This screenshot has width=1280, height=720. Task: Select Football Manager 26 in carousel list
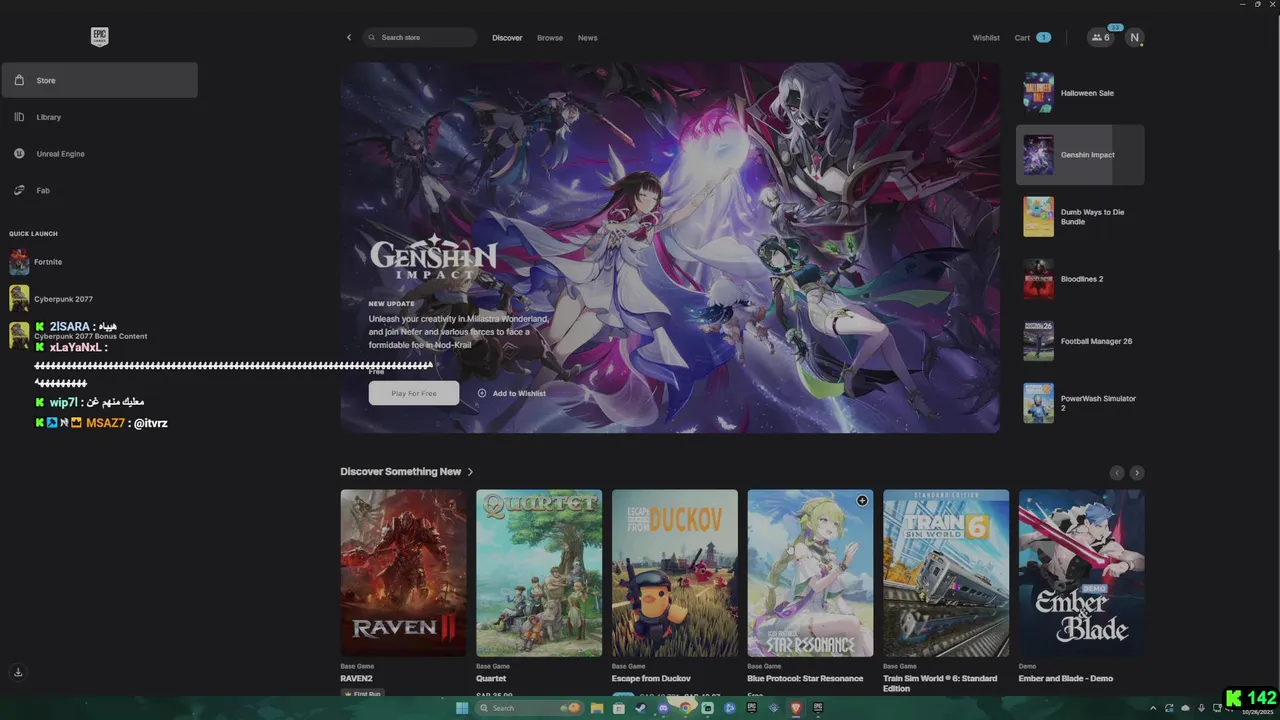1080,341
